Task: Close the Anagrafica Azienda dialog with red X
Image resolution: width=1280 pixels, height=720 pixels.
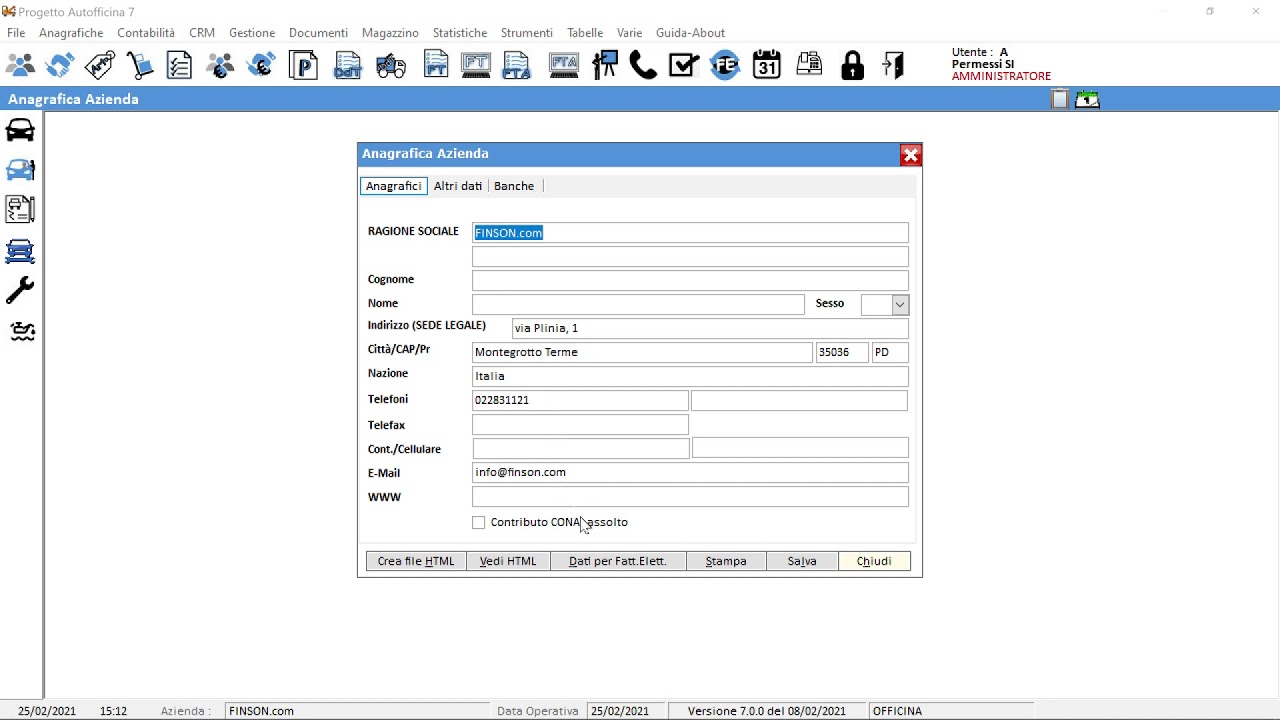Action: tap(910, 155)
